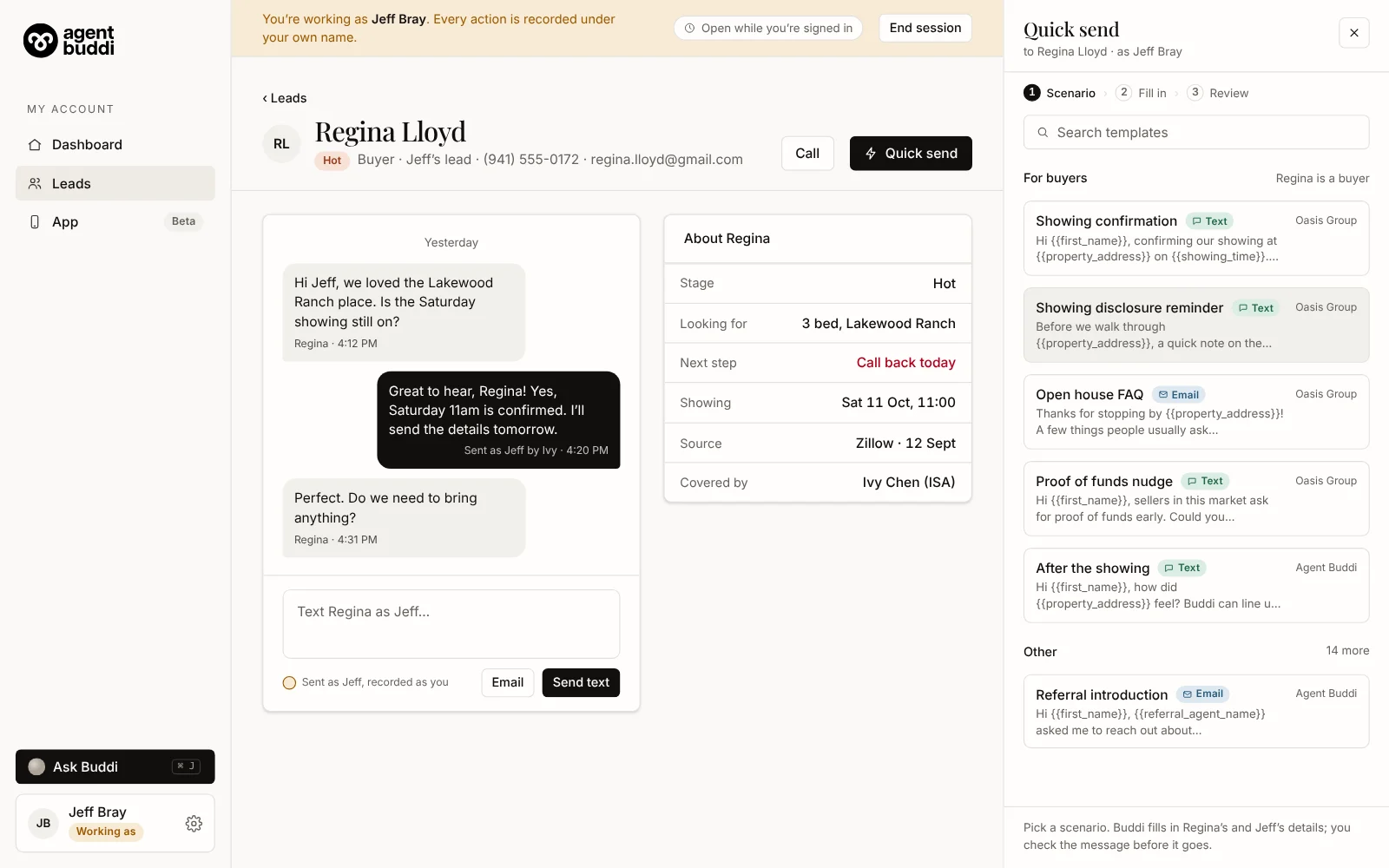Close the Quick send panel
1389x868 pixels.
pos(1353,33)
